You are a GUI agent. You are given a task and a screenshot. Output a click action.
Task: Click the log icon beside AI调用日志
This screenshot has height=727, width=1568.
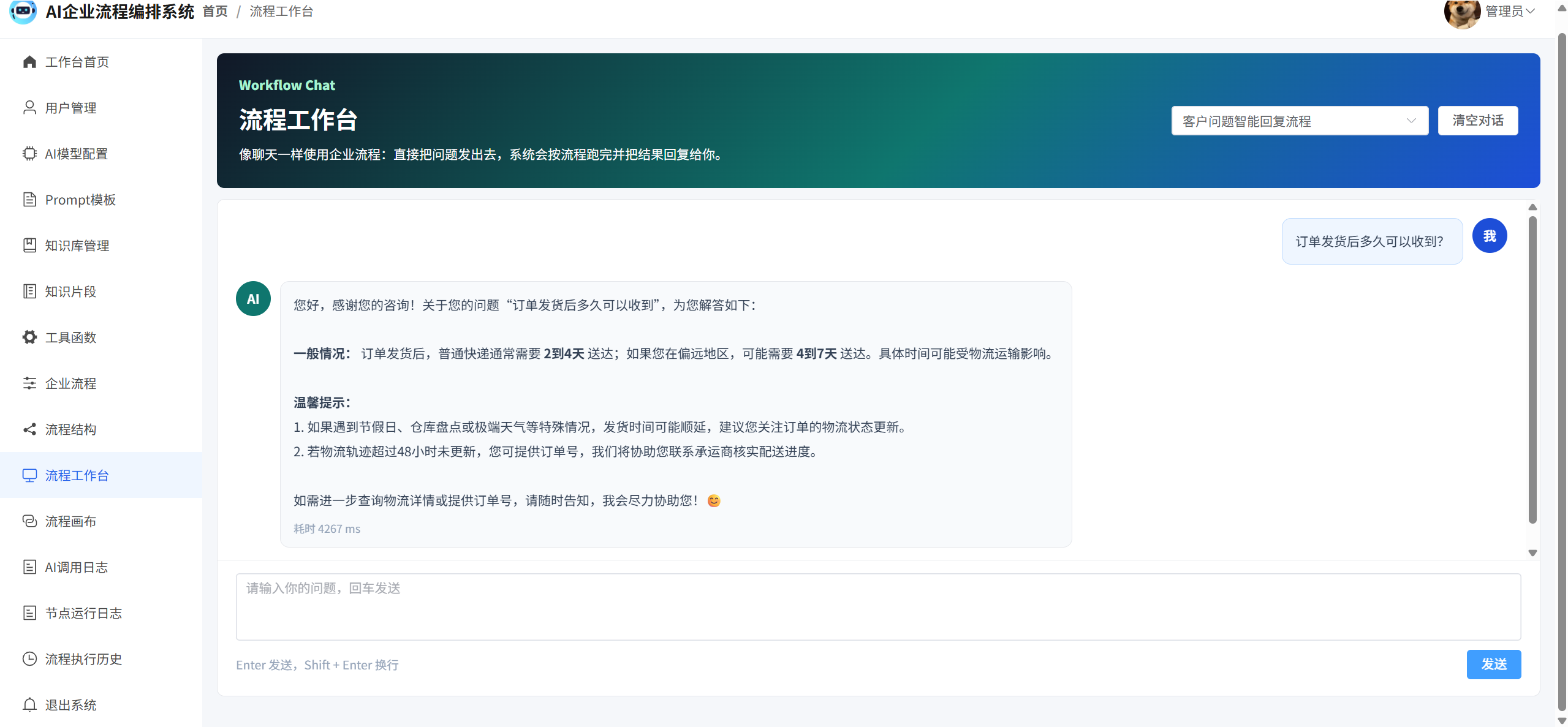click(29, 567)
